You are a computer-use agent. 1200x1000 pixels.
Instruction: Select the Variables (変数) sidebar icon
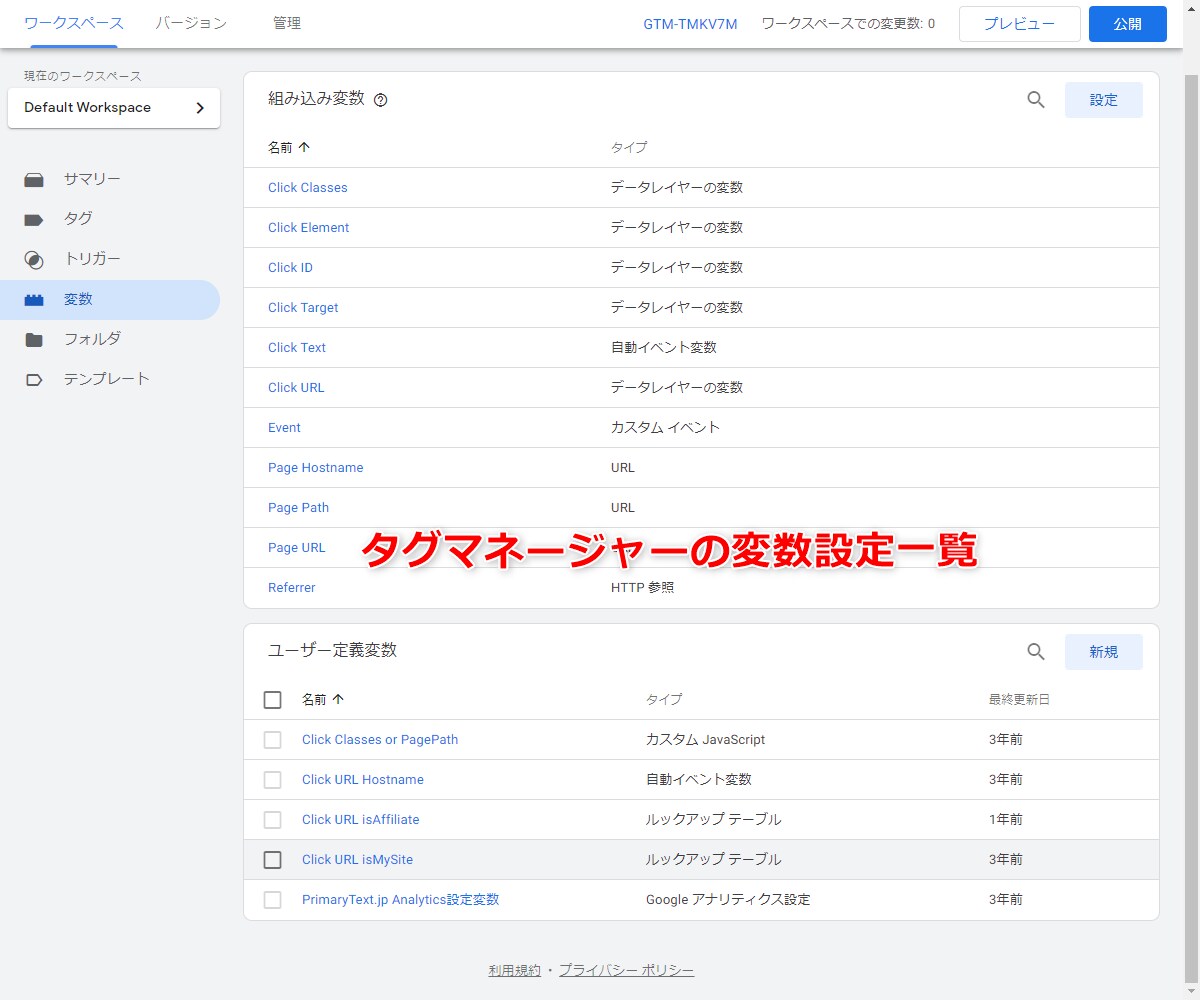point(34,300)
